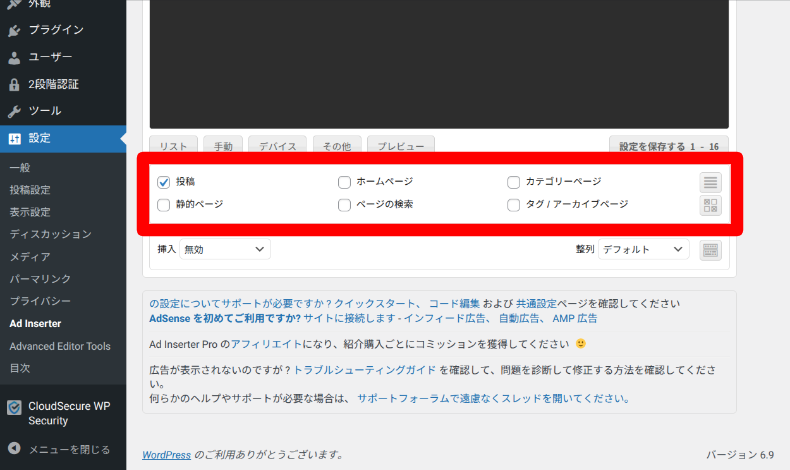This screenshot has width=790, height=470.
Task: Check the タグ / アーカイブページ checkbox
Action: 513,205
